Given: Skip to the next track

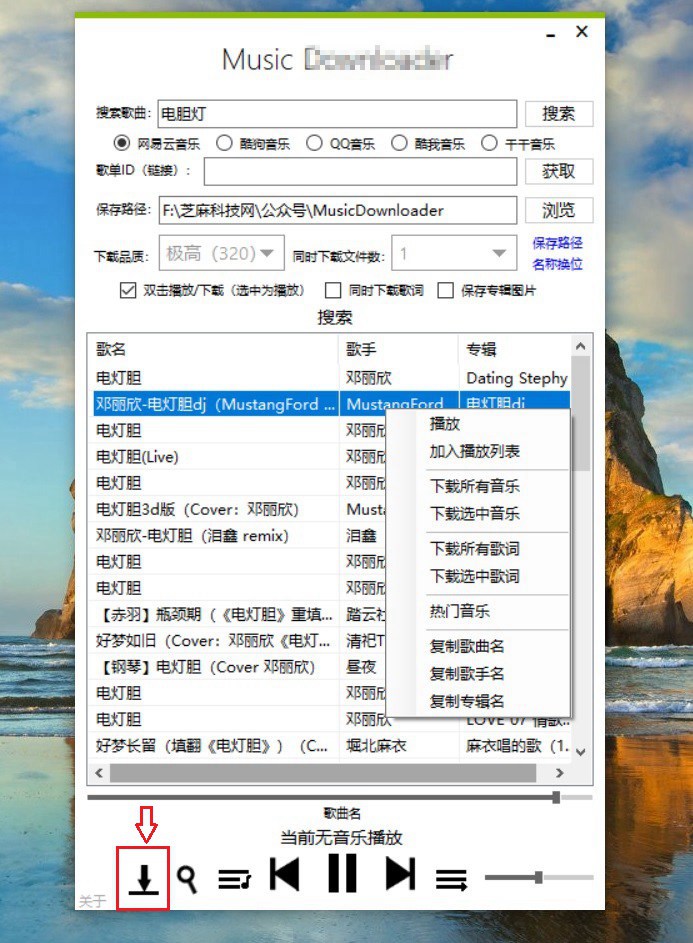Looking at the screenshot, I should click(x=400, y=873).
